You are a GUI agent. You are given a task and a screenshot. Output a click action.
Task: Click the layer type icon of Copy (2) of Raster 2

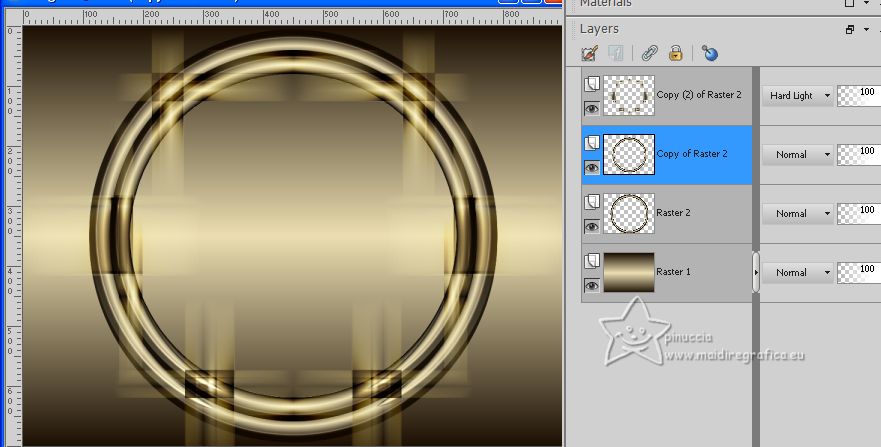(592, 84)
